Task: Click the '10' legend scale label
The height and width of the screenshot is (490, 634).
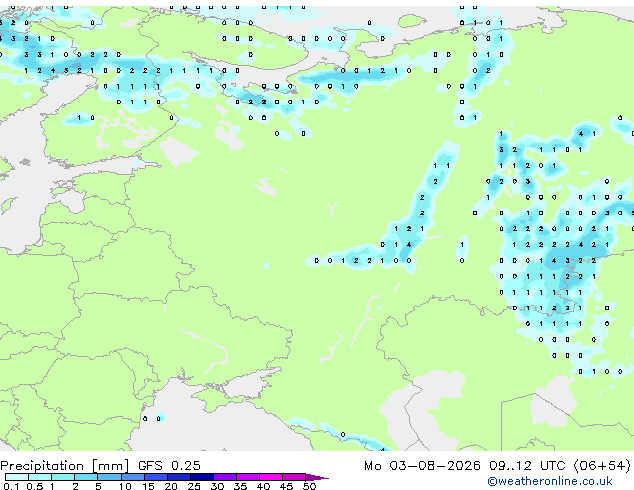Action: click(125, 486)
